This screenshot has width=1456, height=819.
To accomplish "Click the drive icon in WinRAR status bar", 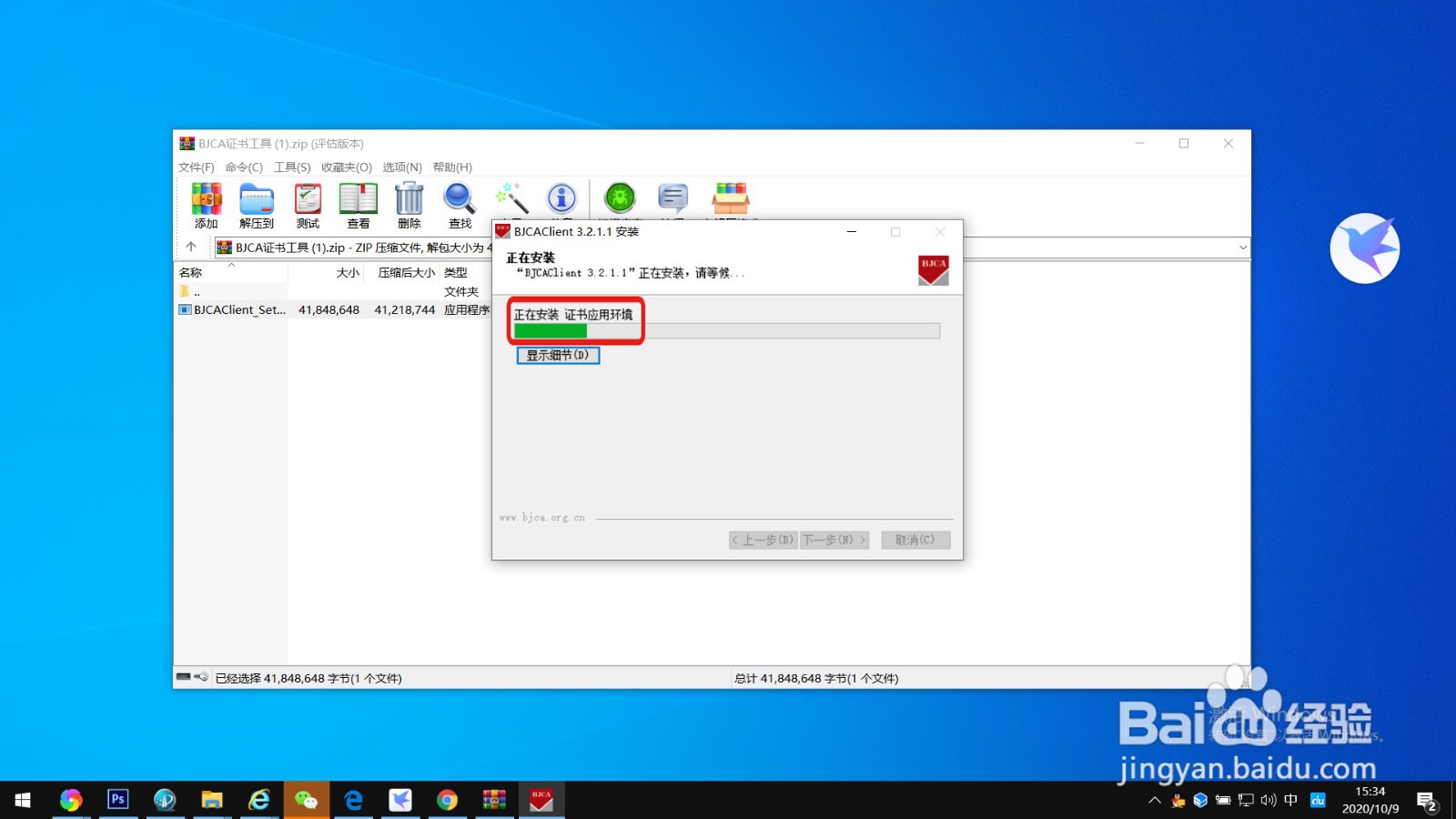I will tap(184, 677).
